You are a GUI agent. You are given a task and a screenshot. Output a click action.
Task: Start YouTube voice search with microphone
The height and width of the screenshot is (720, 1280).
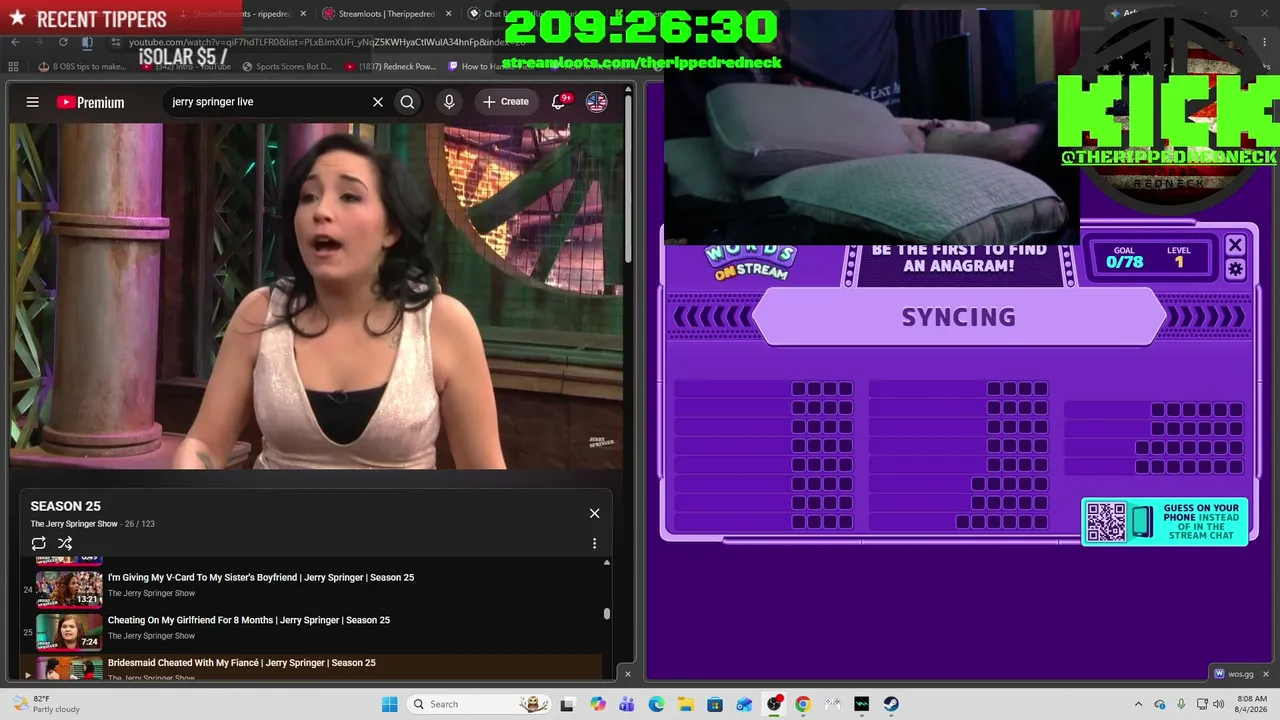pos(449,102)
